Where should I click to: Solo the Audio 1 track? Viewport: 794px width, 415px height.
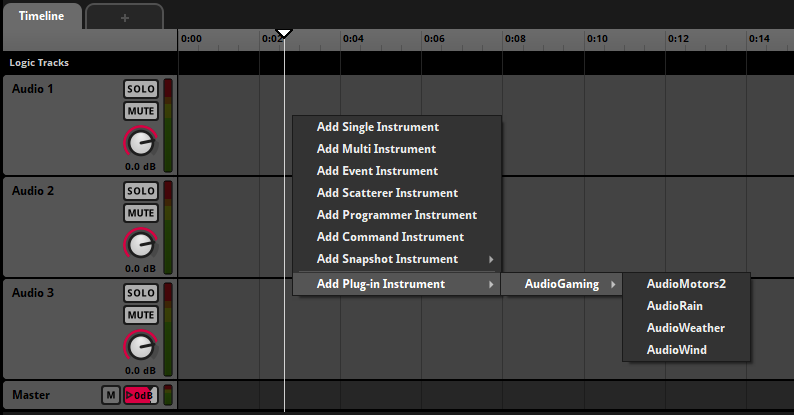141,89
